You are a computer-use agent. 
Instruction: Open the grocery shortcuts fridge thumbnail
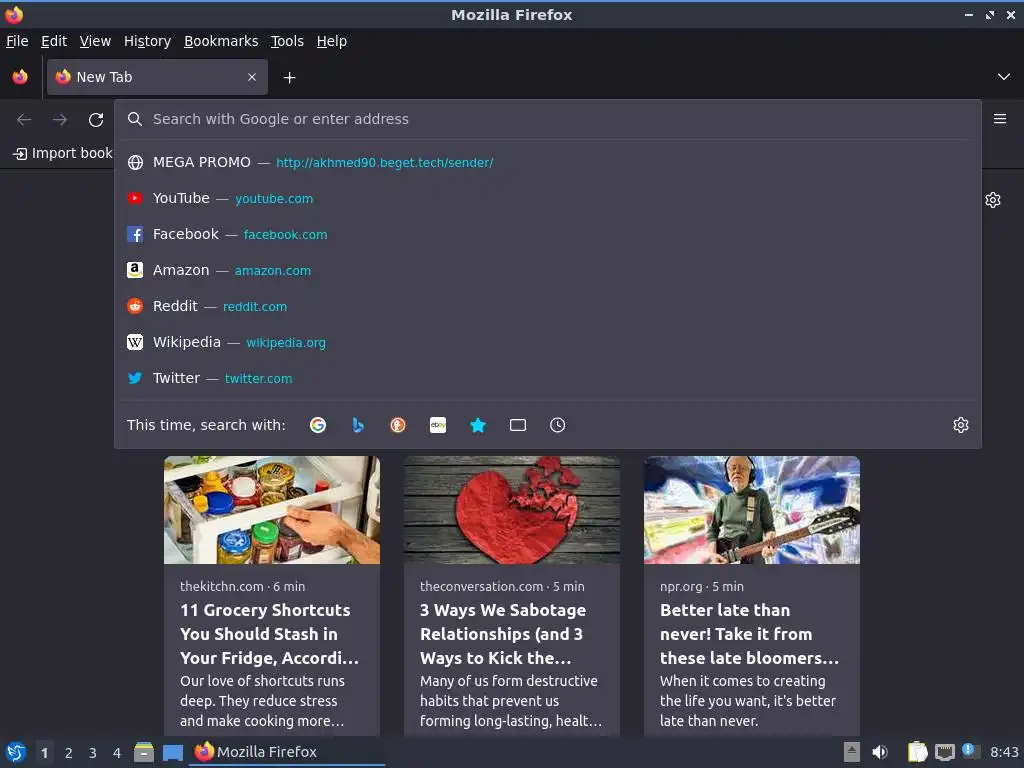272,510
